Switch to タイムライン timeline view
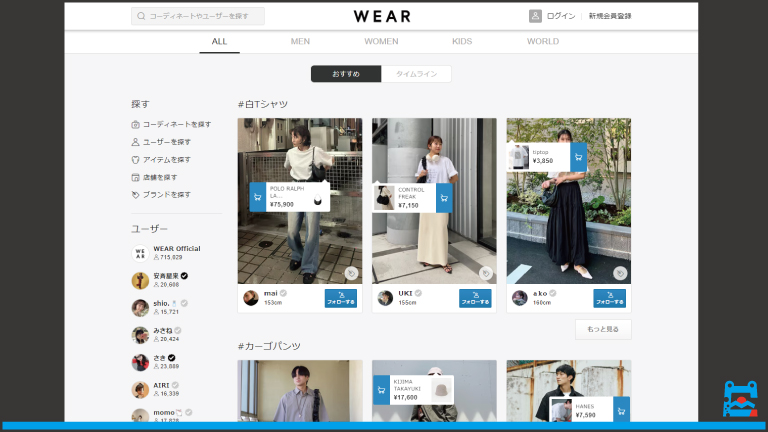The image size is (768, 432). point(416,74)
